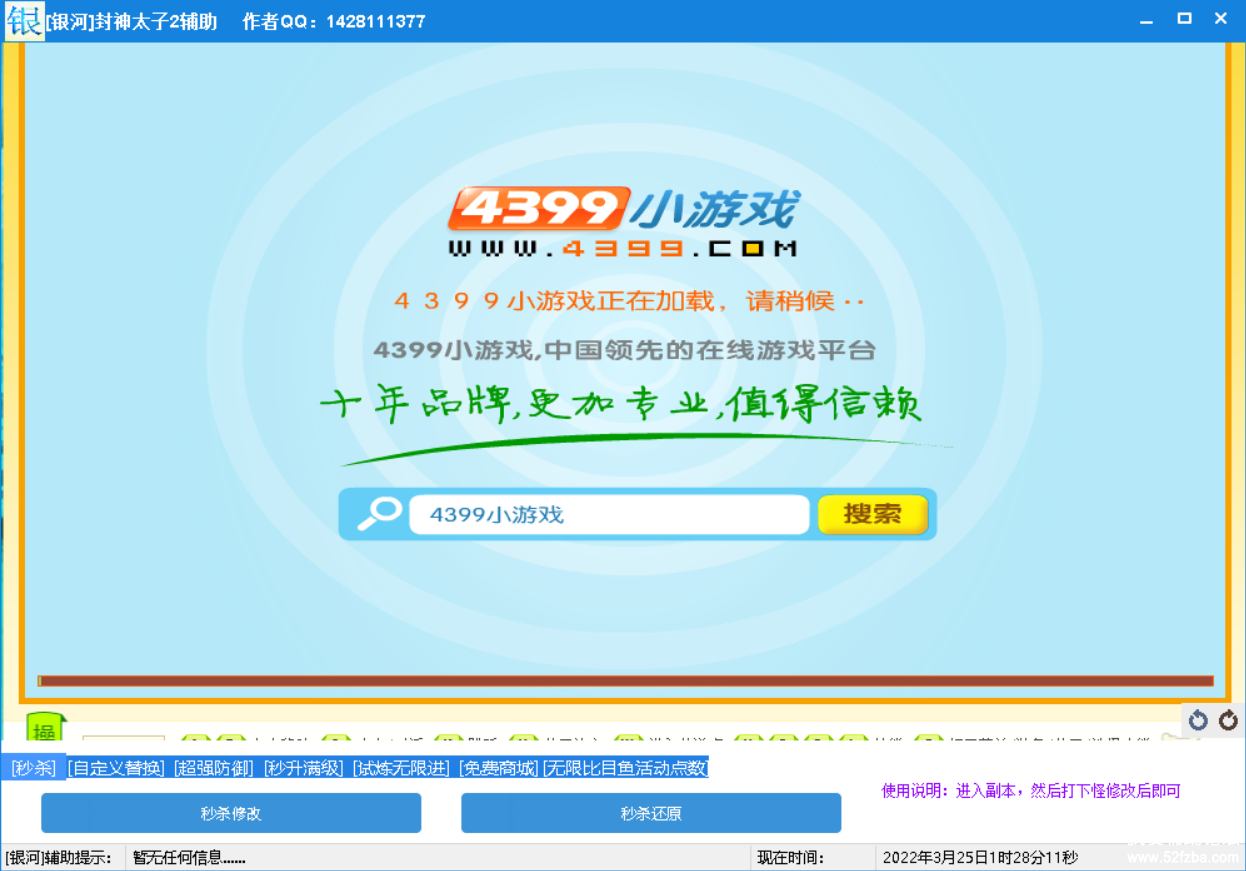Image resolution: width=1246 pixels, height=871 pixels.
Task: Select the [试炼无限进] tab
Action: click(401, 768)
